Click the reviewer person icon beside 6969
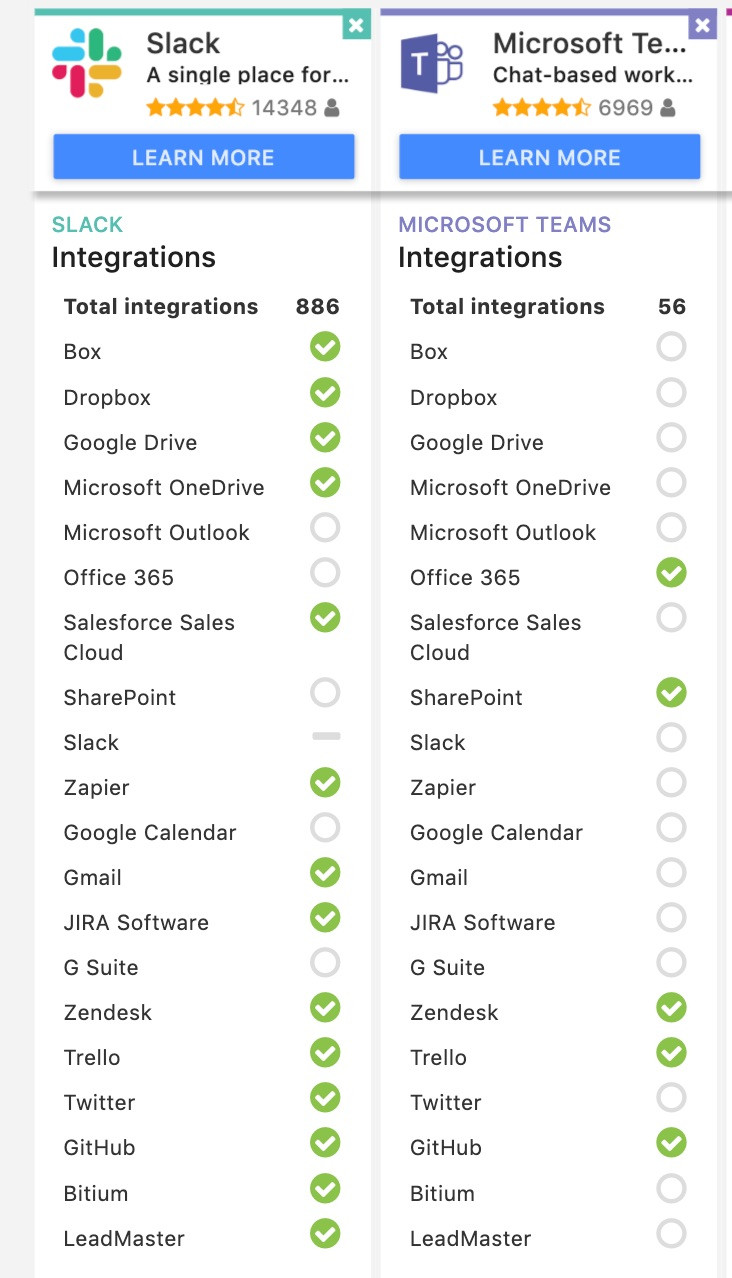 (668, 108)
